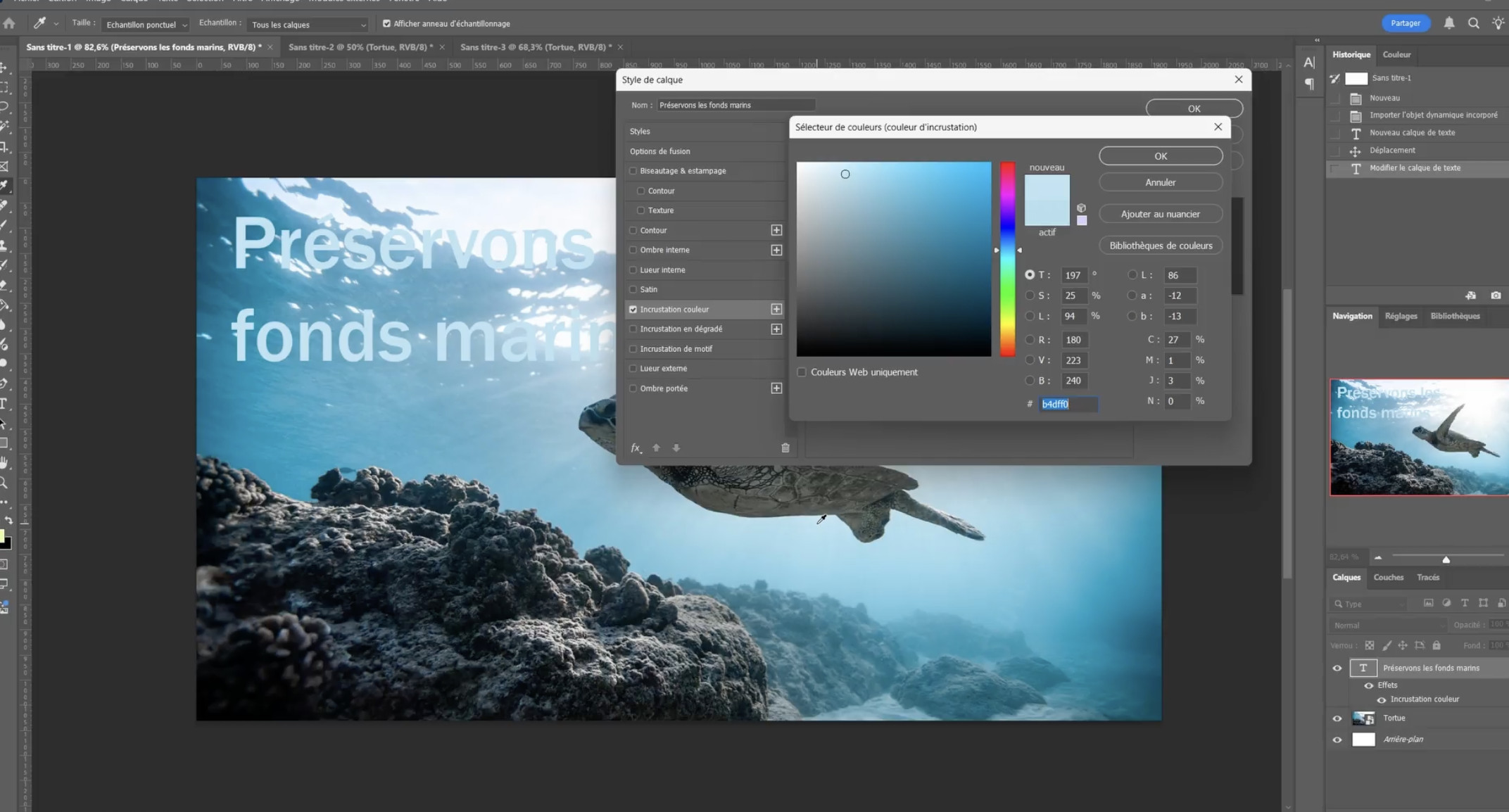Click Ajouter au nuancier button
The width and height of the screenshot is (1509, 812).
click(1160, 214)
